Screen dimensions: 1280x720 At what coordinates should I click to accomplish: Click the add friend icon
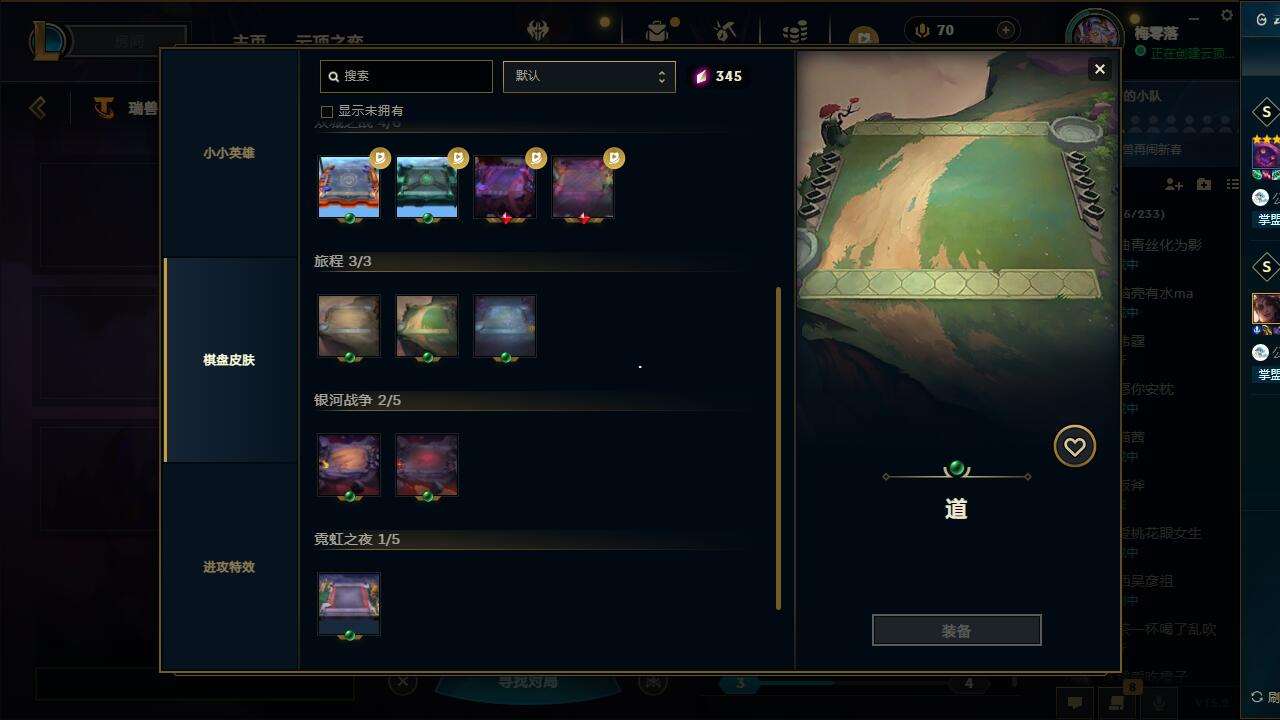click(1174, 185)
